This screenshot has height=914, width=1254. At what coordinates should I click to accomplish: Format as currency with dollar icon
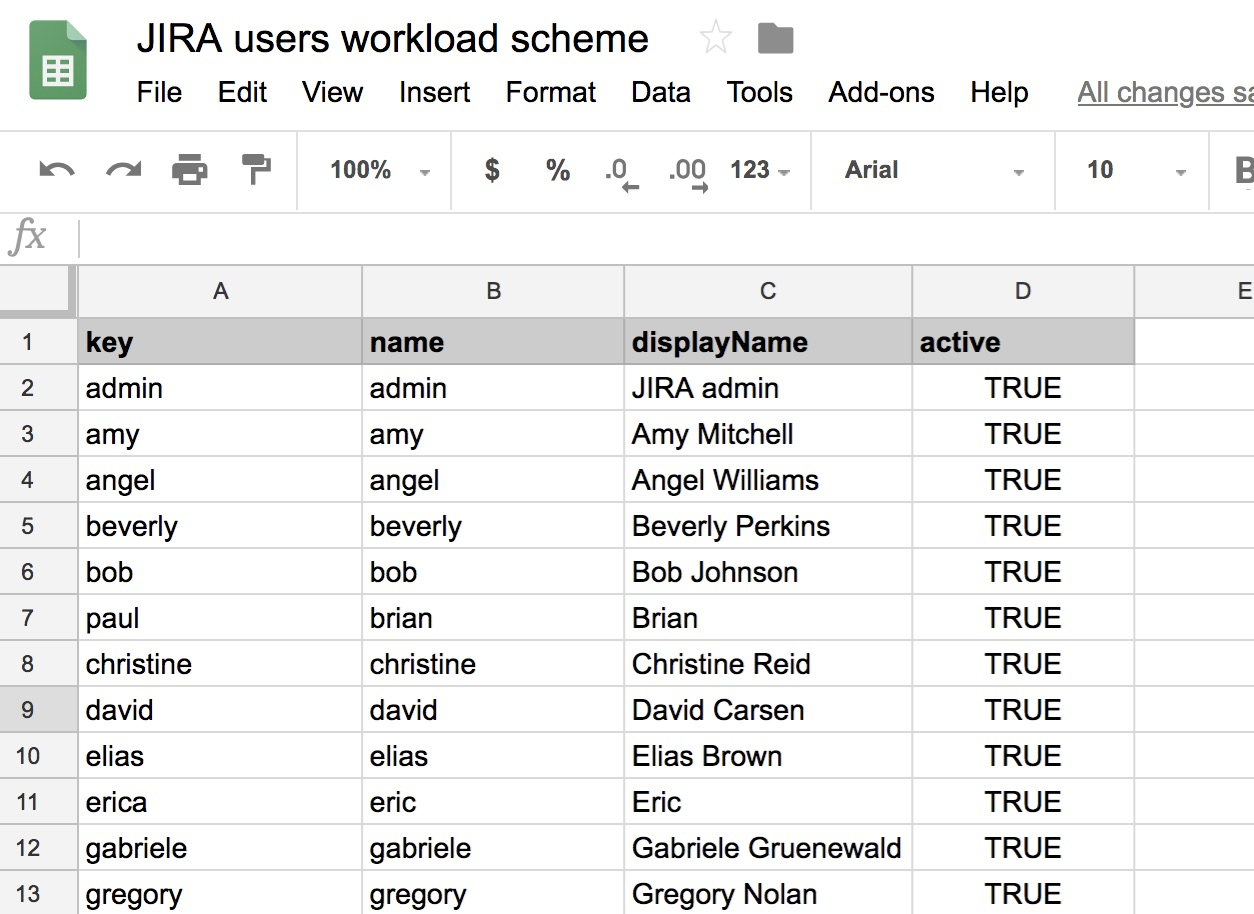(492, 170)
